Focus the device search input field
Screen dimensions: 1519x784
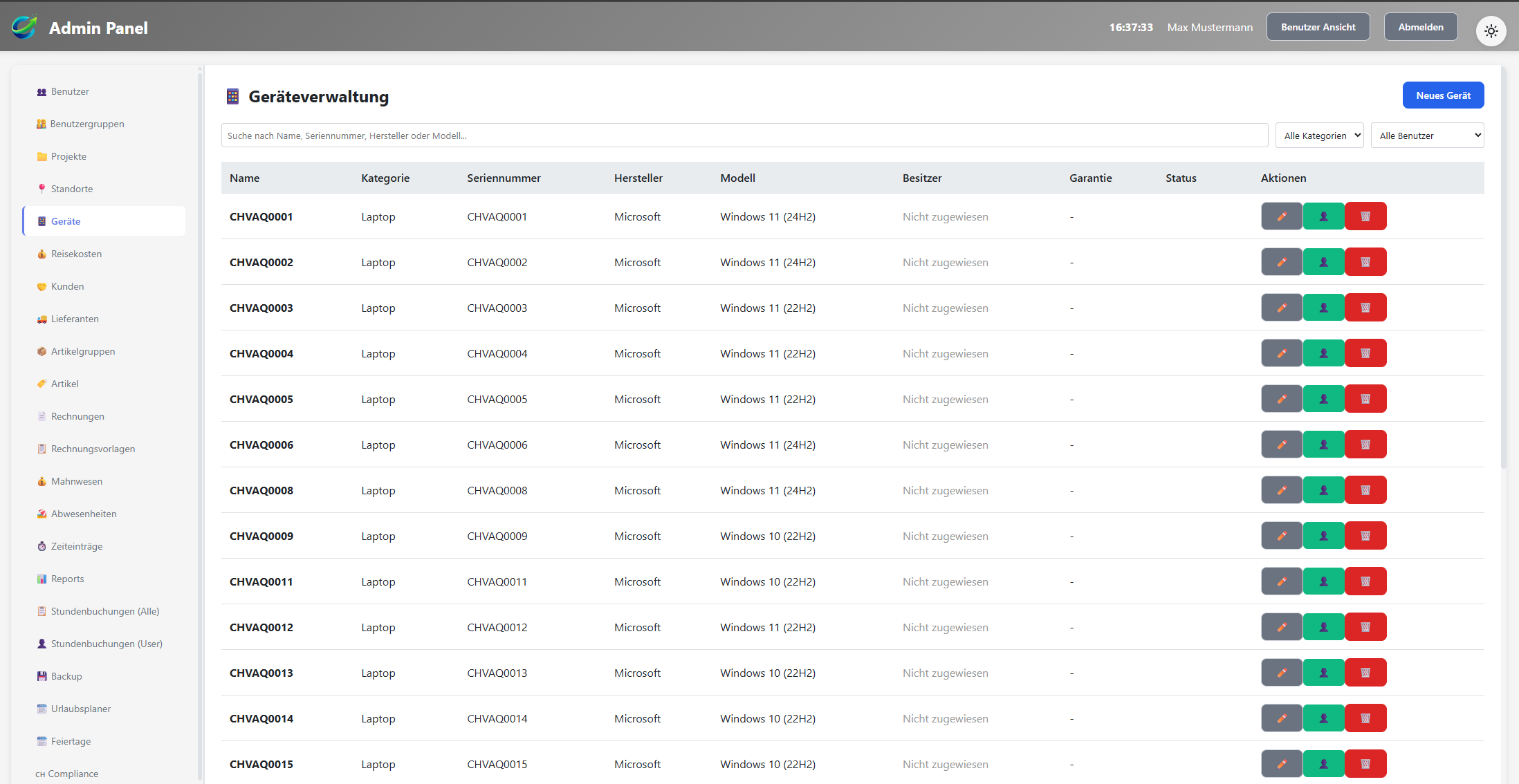744,136
